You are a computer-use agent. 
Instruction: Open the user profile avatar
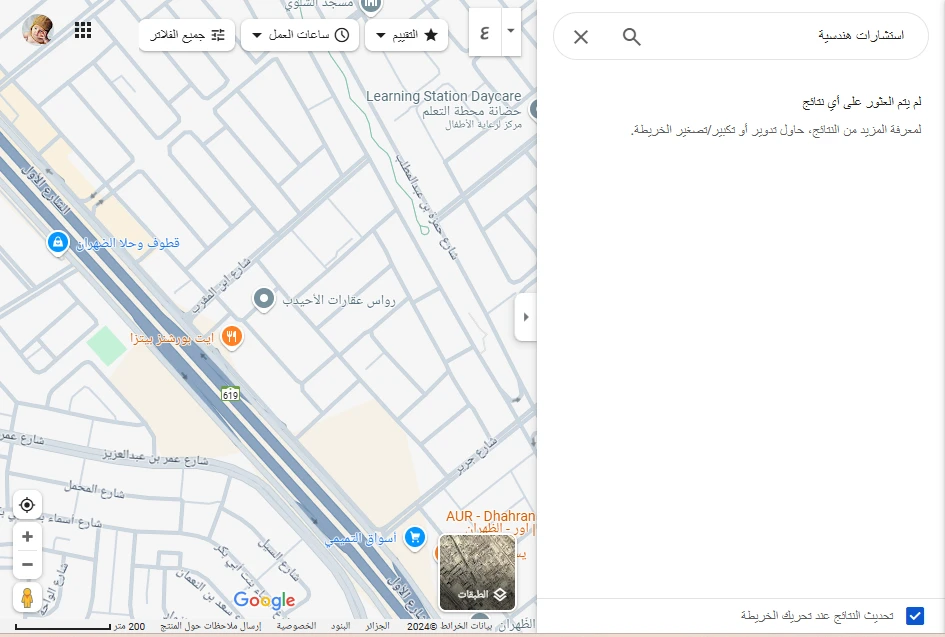click(x=38, y=30)
